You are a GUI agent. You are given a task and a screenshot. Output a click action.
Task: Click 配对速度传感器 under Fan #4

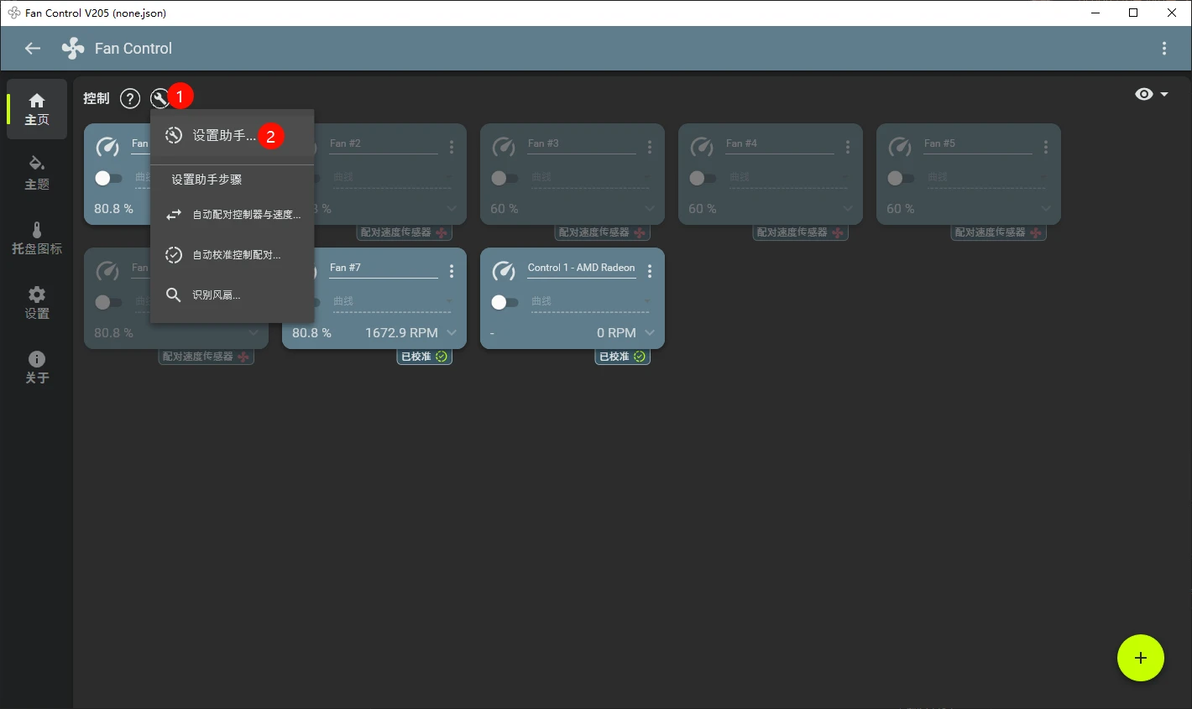(800, 233)
